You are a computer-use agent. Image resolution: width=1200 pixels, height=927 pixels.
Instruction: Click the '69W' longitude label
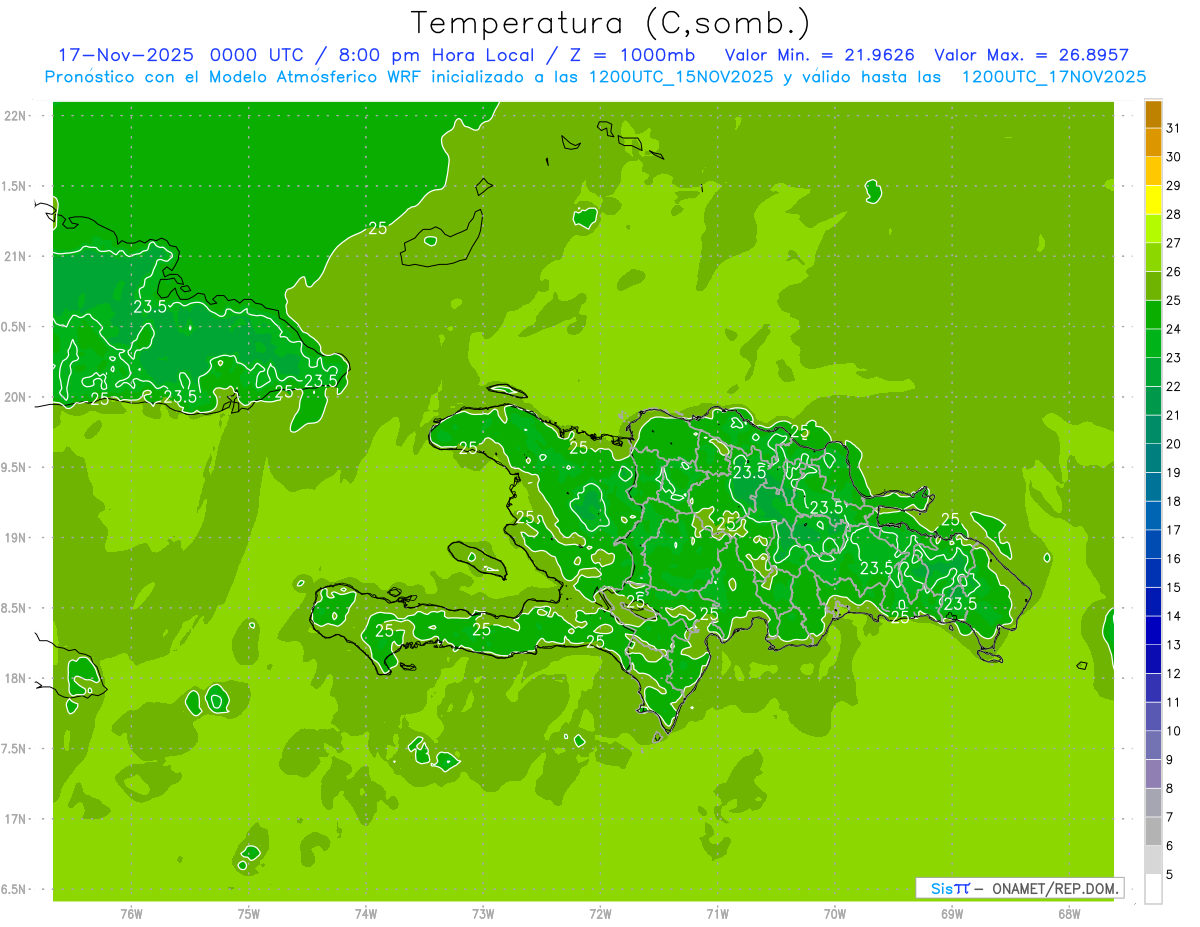click(x=952, y=913)
